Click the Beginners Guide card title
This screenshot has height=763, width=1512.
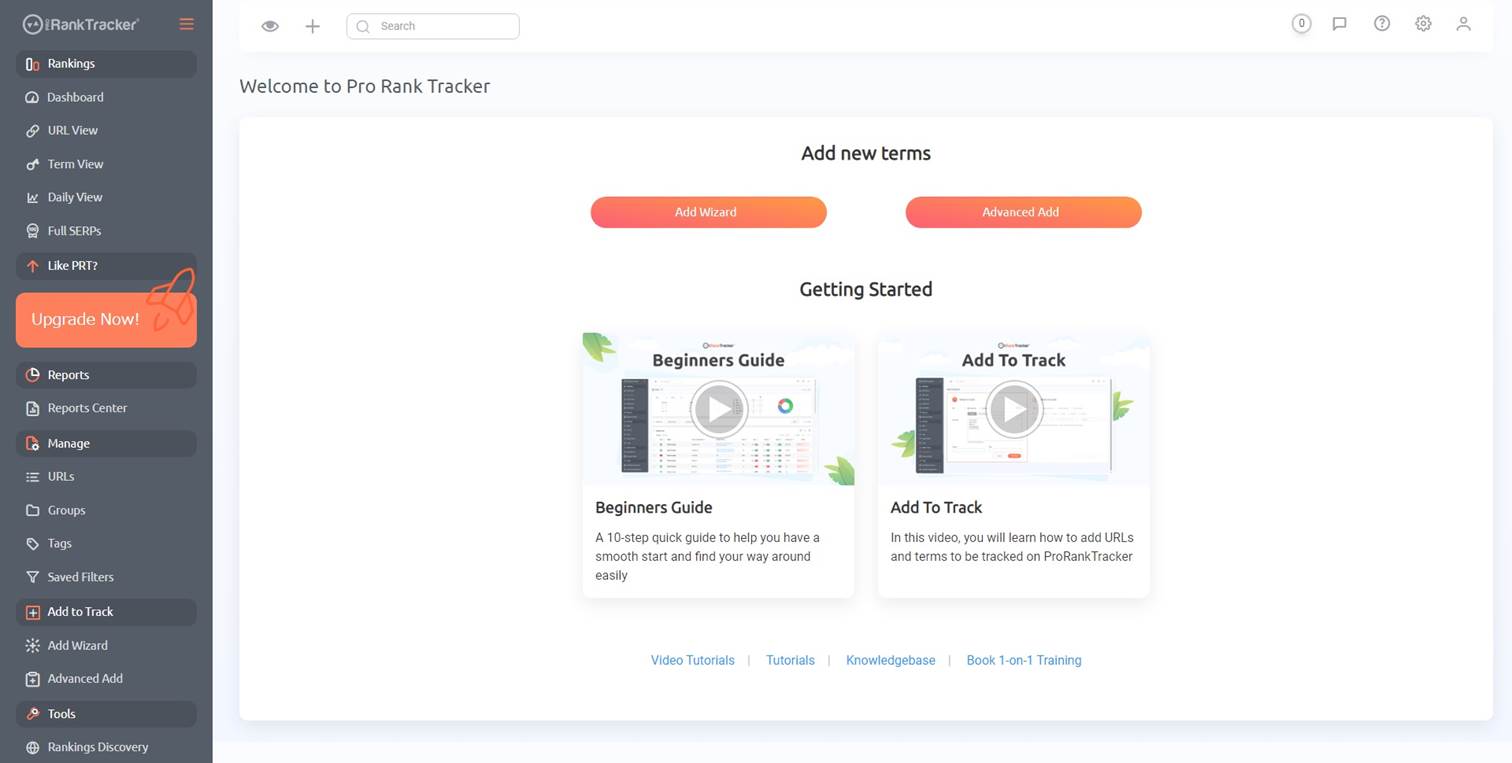click(654, 507)
